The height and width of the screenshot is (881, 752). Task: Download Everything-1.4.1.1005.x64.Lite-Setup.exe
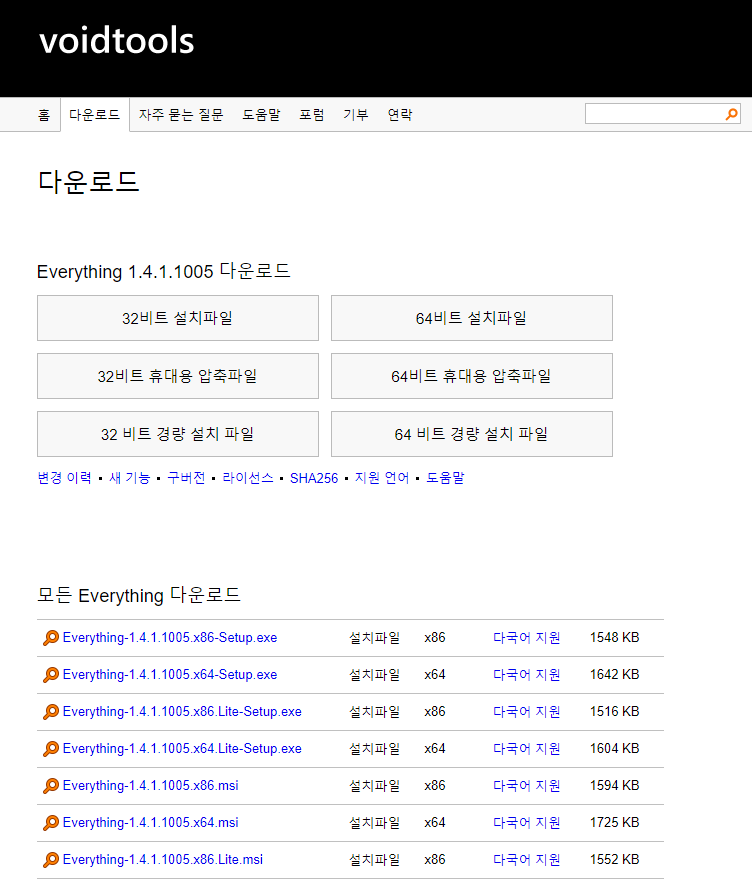182,749
